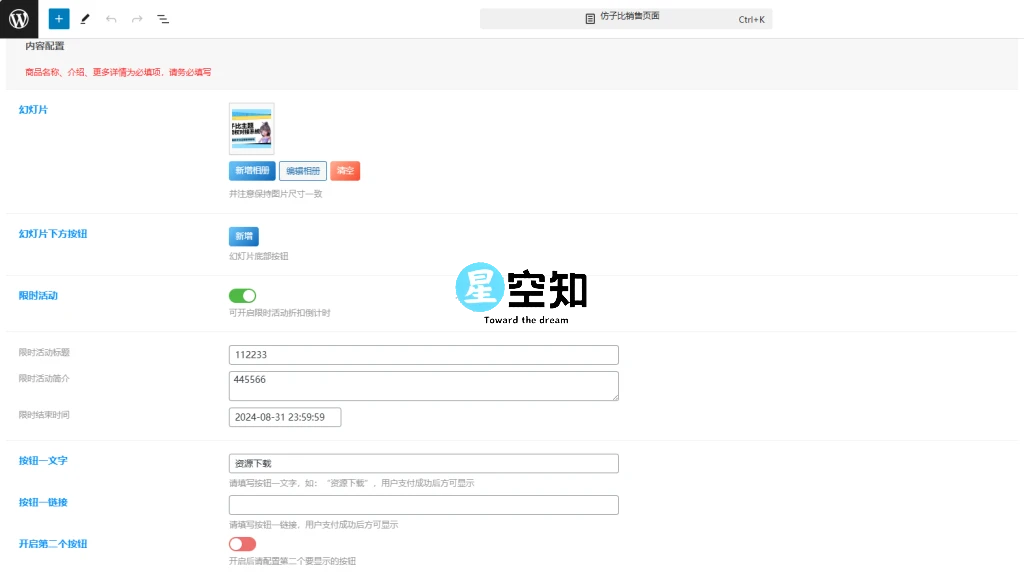Select the field containing 资源下载 text

tap(423, 463)
